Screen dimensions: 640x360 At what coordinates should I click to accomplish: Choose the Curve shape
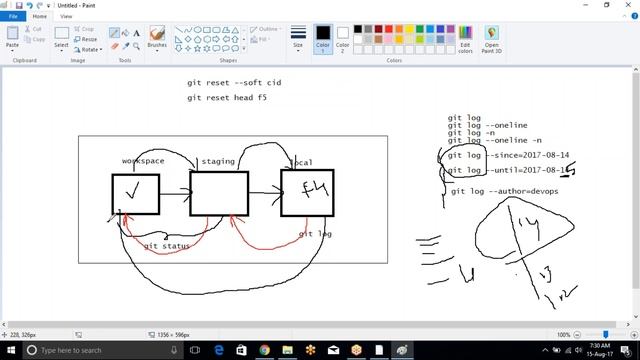pyautogui.click(x=188, y=30)
